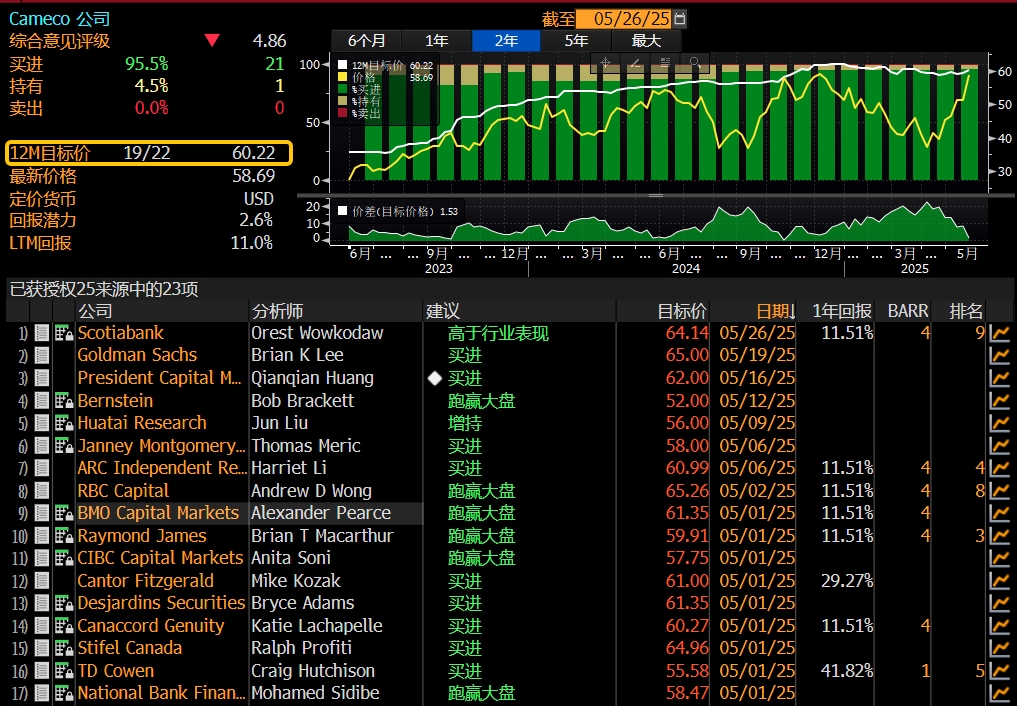Click the divider handle between chart panels
1017x706 pixels.
click(656, 195)
